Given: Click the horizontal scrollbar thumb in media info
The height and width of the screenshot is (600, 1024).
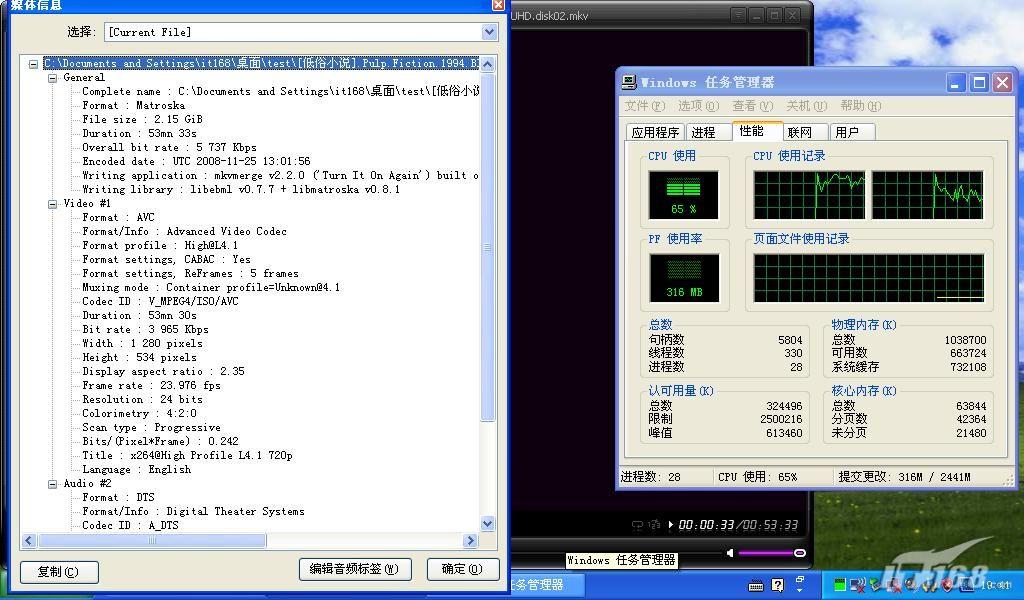Looking at the screenshot, I should (x=152, y=541).
